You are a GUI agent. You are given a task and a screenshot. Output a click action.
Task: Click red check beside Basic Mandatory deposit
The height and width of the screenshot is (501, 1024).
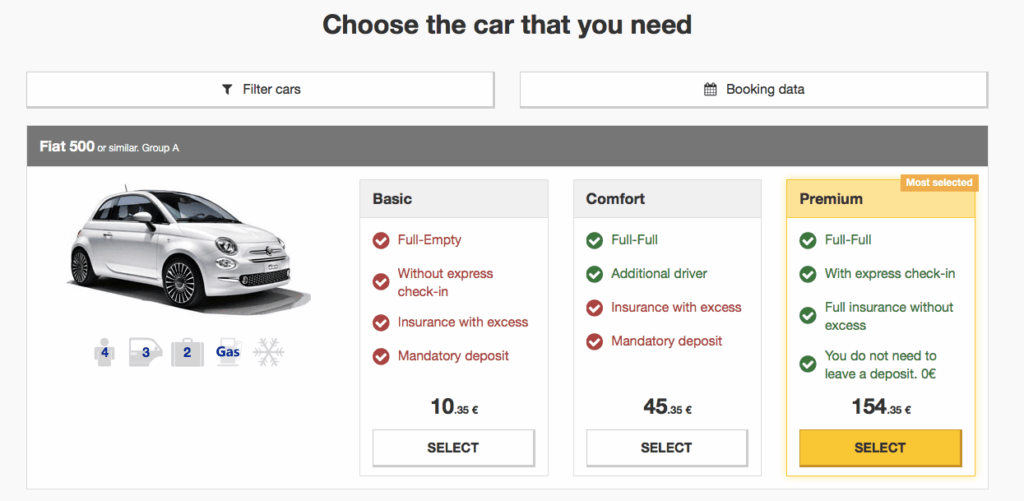[381, 356]
